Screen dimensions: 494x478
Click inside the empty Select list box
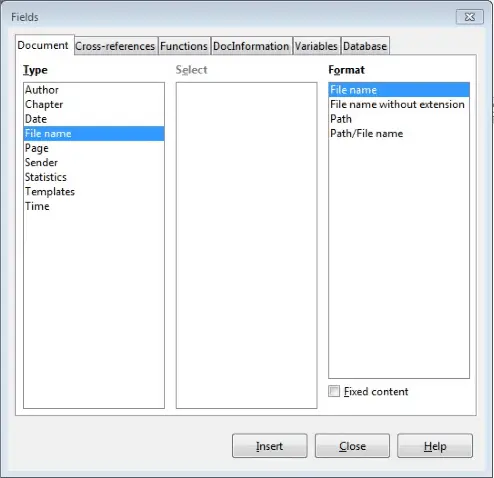(x=247, y=245)
